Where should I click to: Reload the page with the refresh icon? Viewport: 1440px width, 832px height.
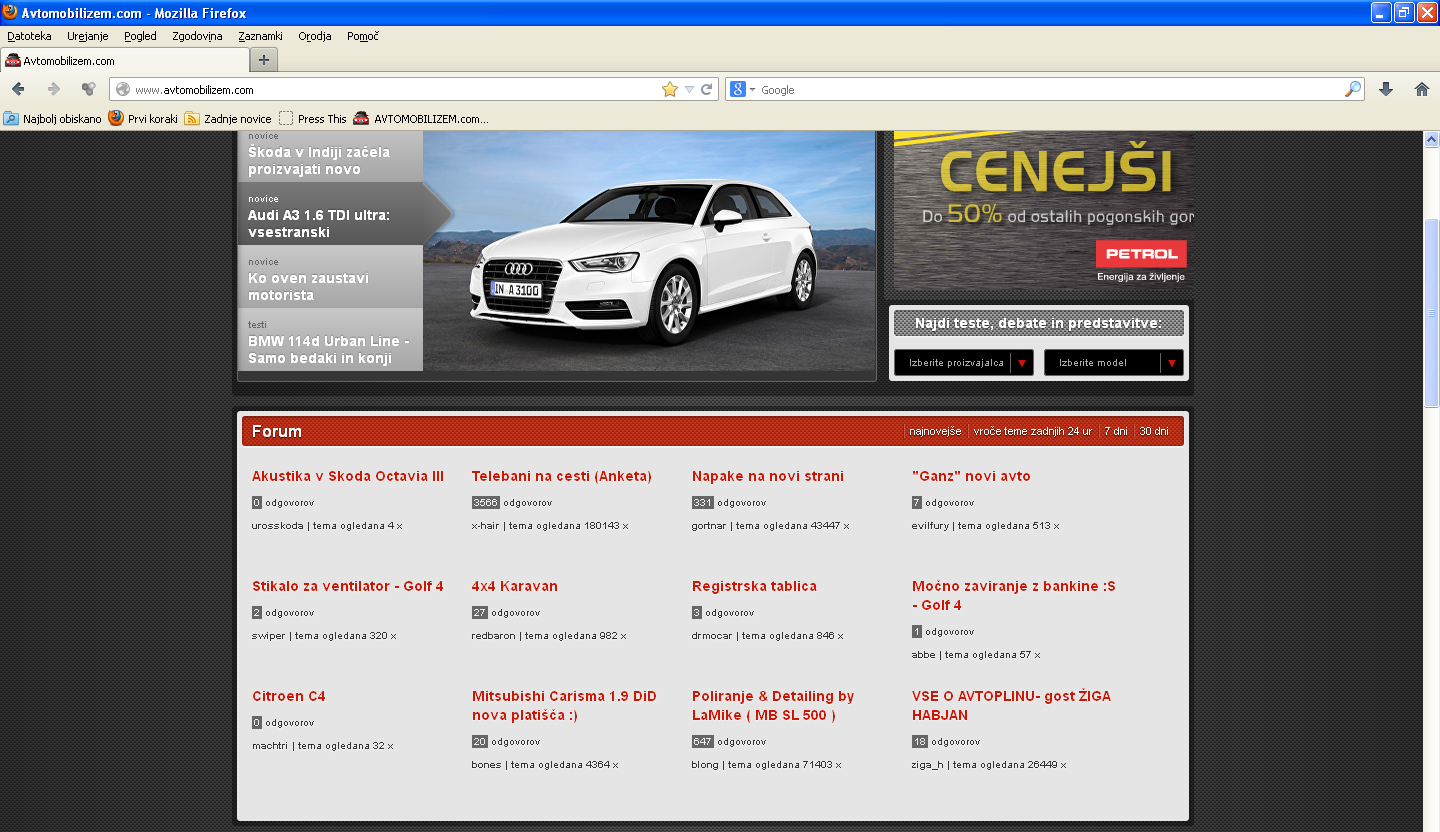point(706,89)
